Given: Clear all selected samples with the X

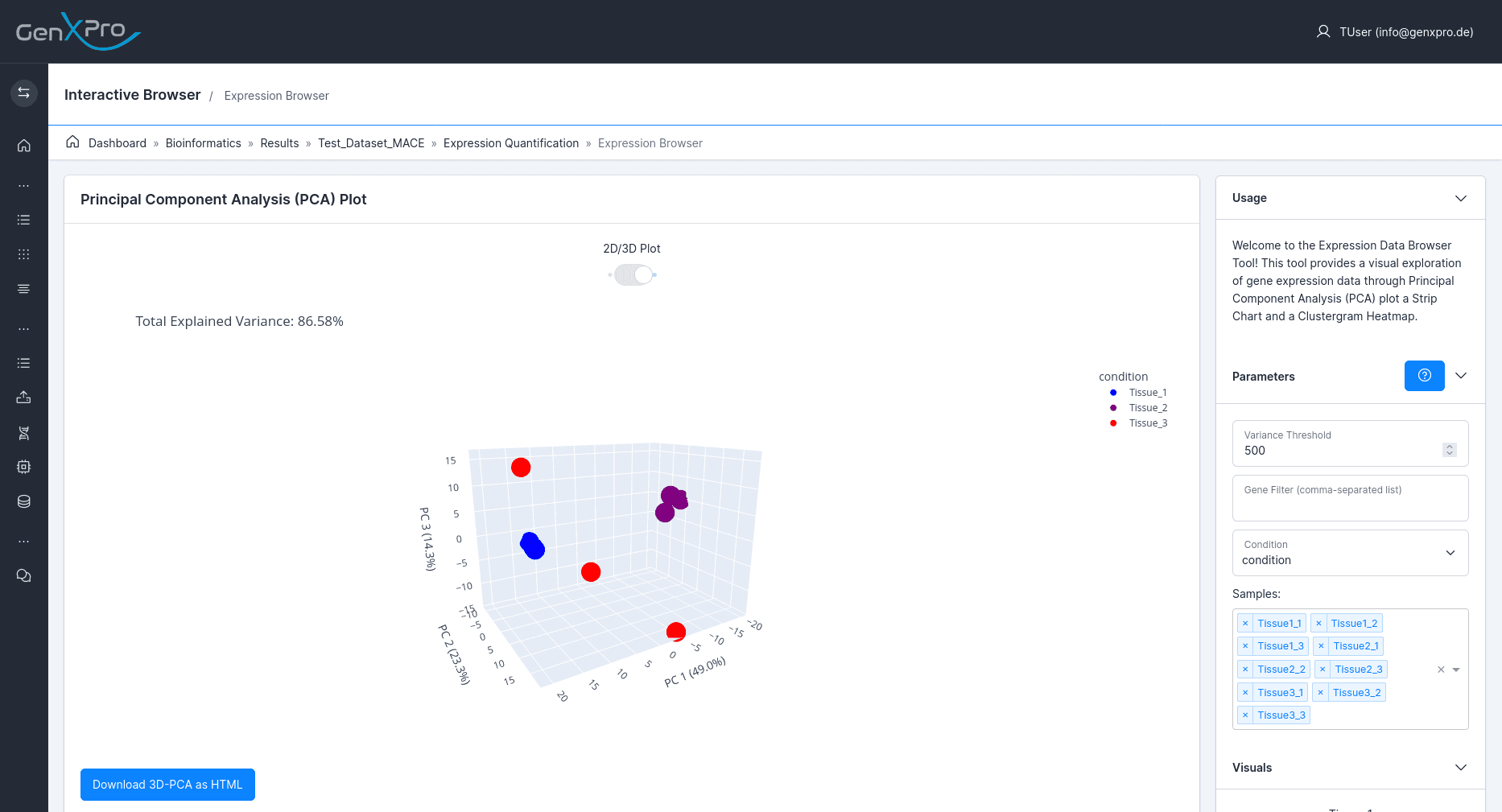Looking at the screenshot, I should click(1441, 670).
